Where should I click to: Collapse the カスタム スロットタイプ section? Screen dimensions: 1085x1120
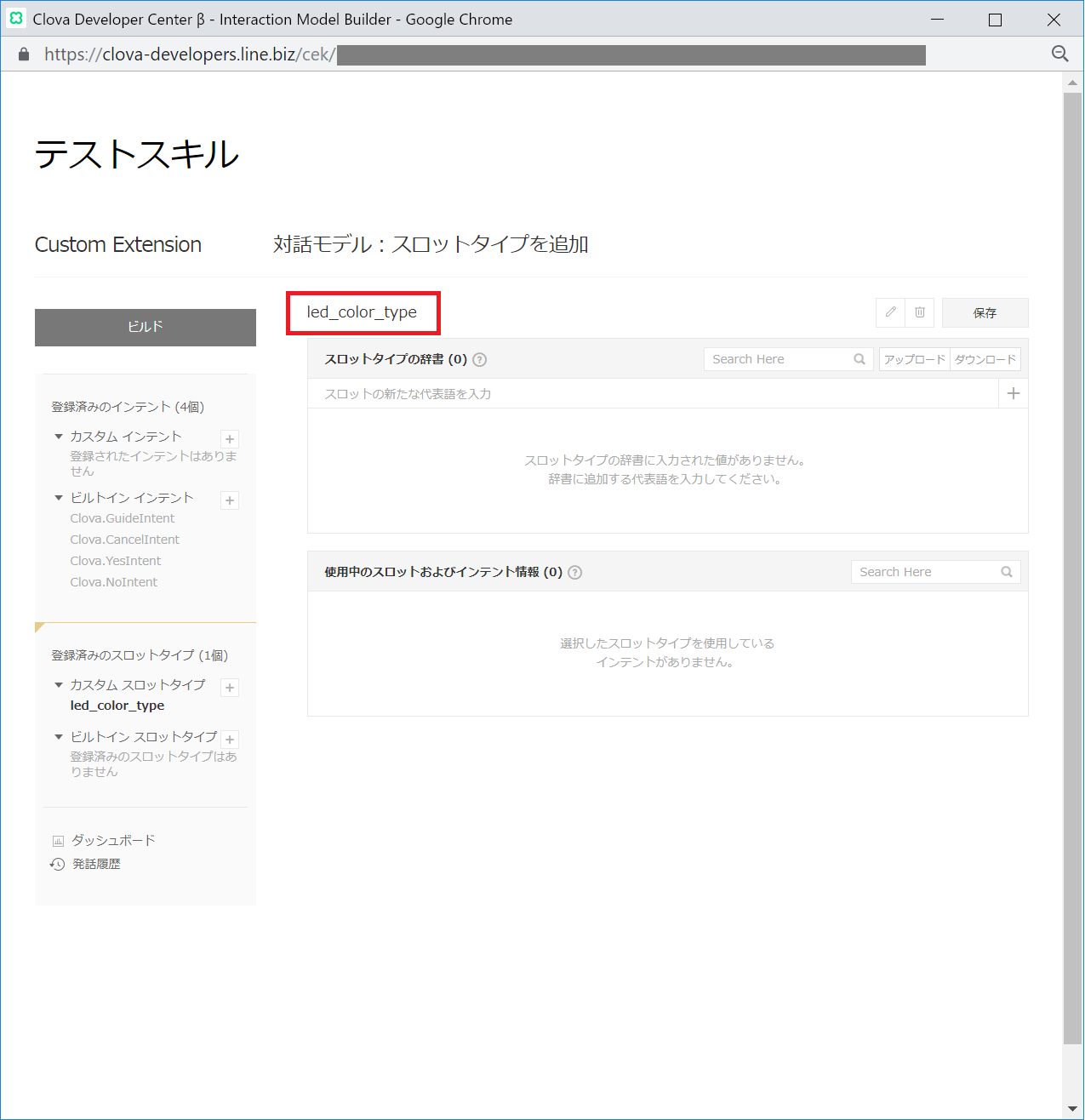(59, 685)
